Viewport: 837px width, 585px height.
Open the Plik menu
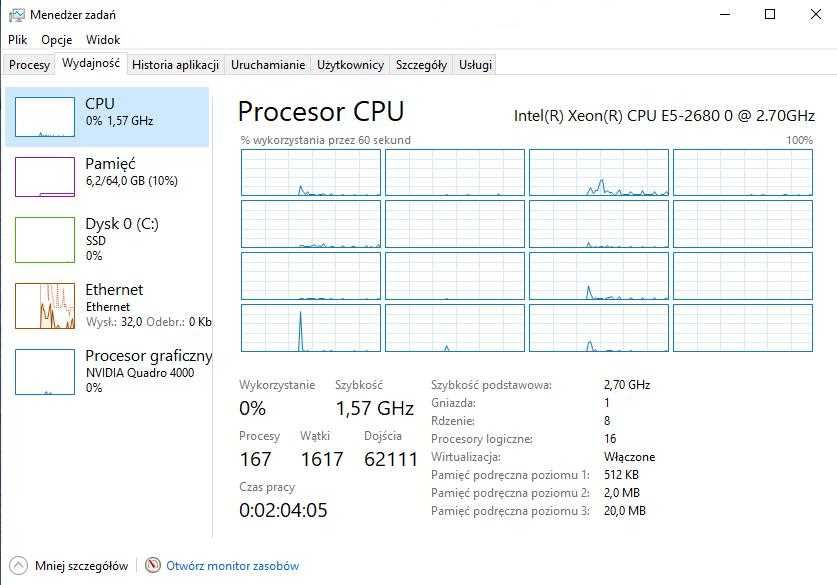click(x=18, y=40)
